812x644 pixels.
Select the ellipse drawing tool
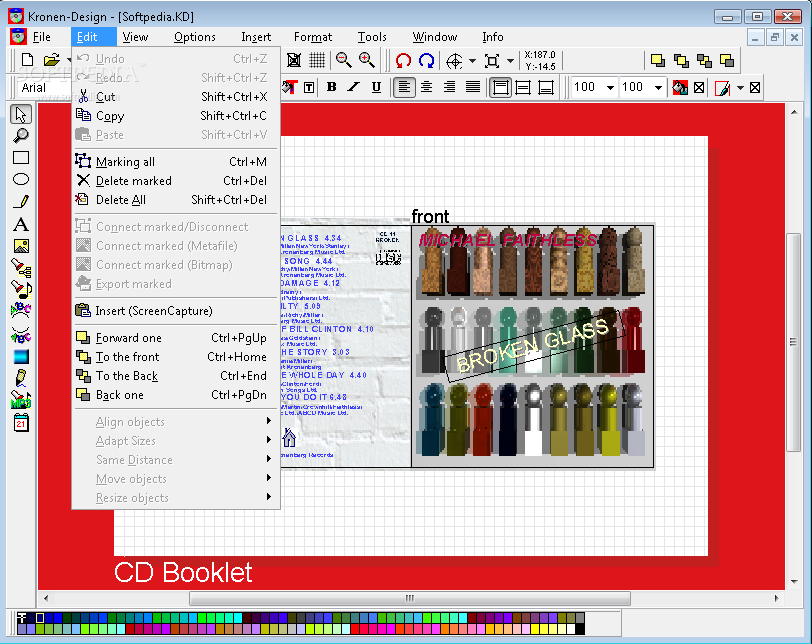coord(21,180)
